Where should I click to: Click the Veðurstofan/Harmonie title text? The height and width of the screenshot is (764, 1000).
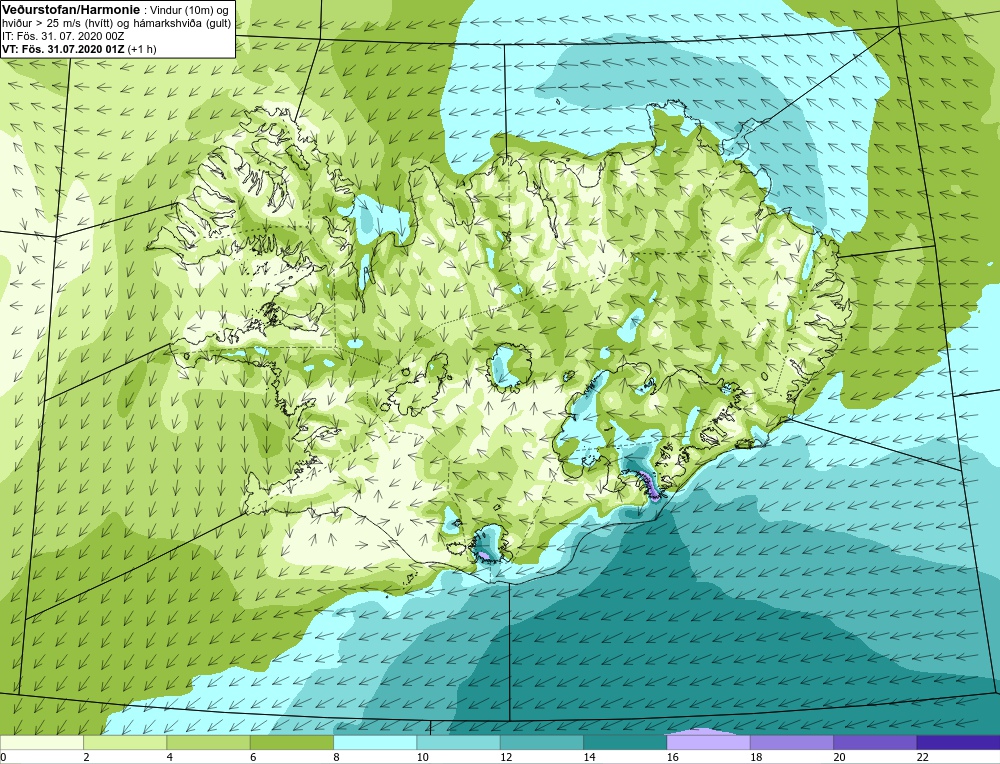[71, 10]
